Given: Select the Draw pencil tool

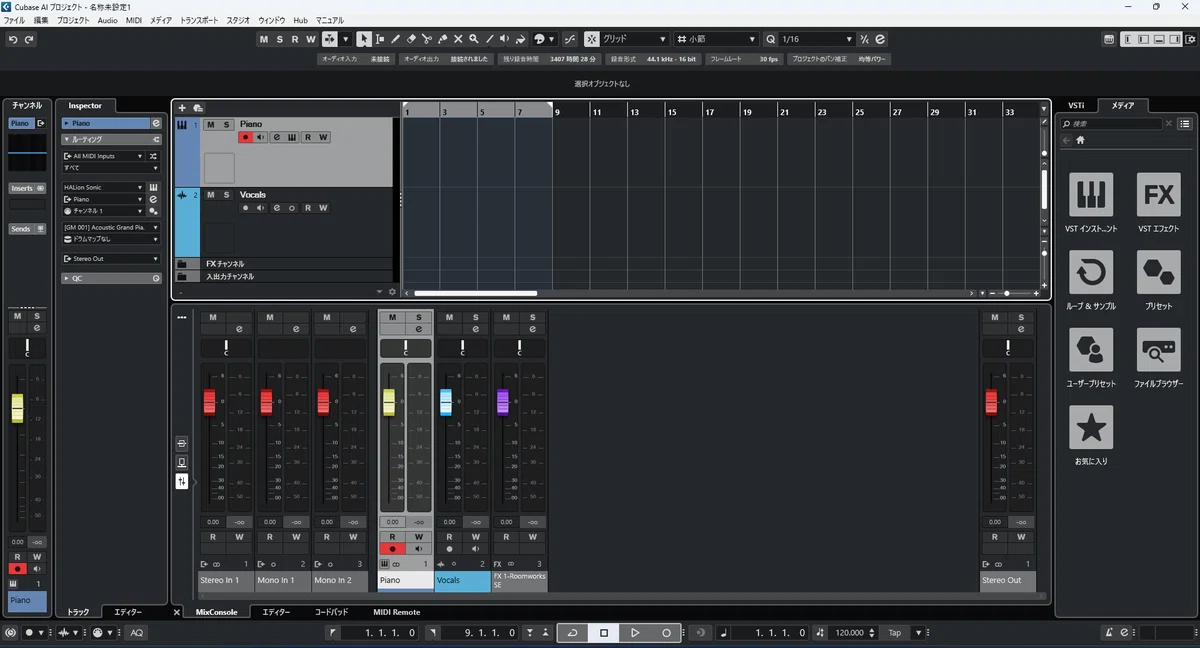Looking at the screenshot, I should tap(396, 39).
